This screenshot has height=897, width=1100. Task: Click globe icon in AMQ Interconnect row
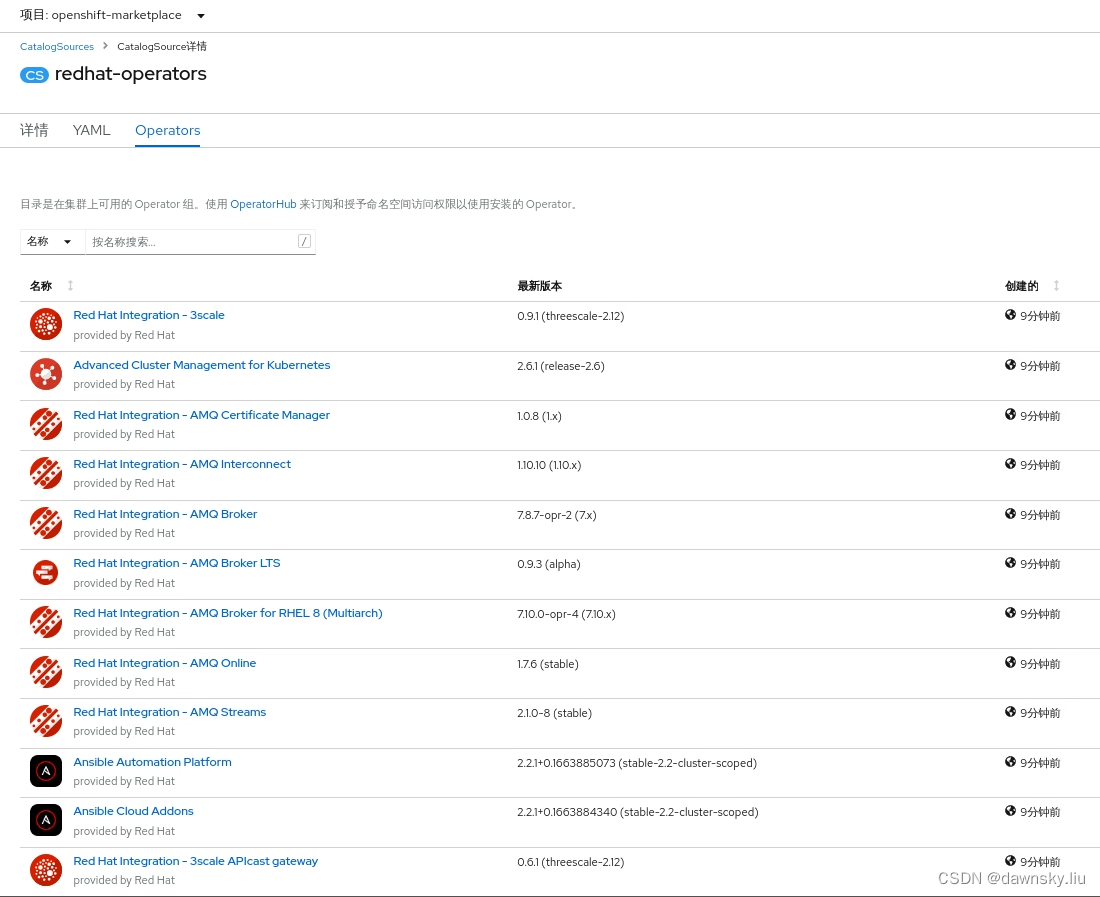(1010, 464)
